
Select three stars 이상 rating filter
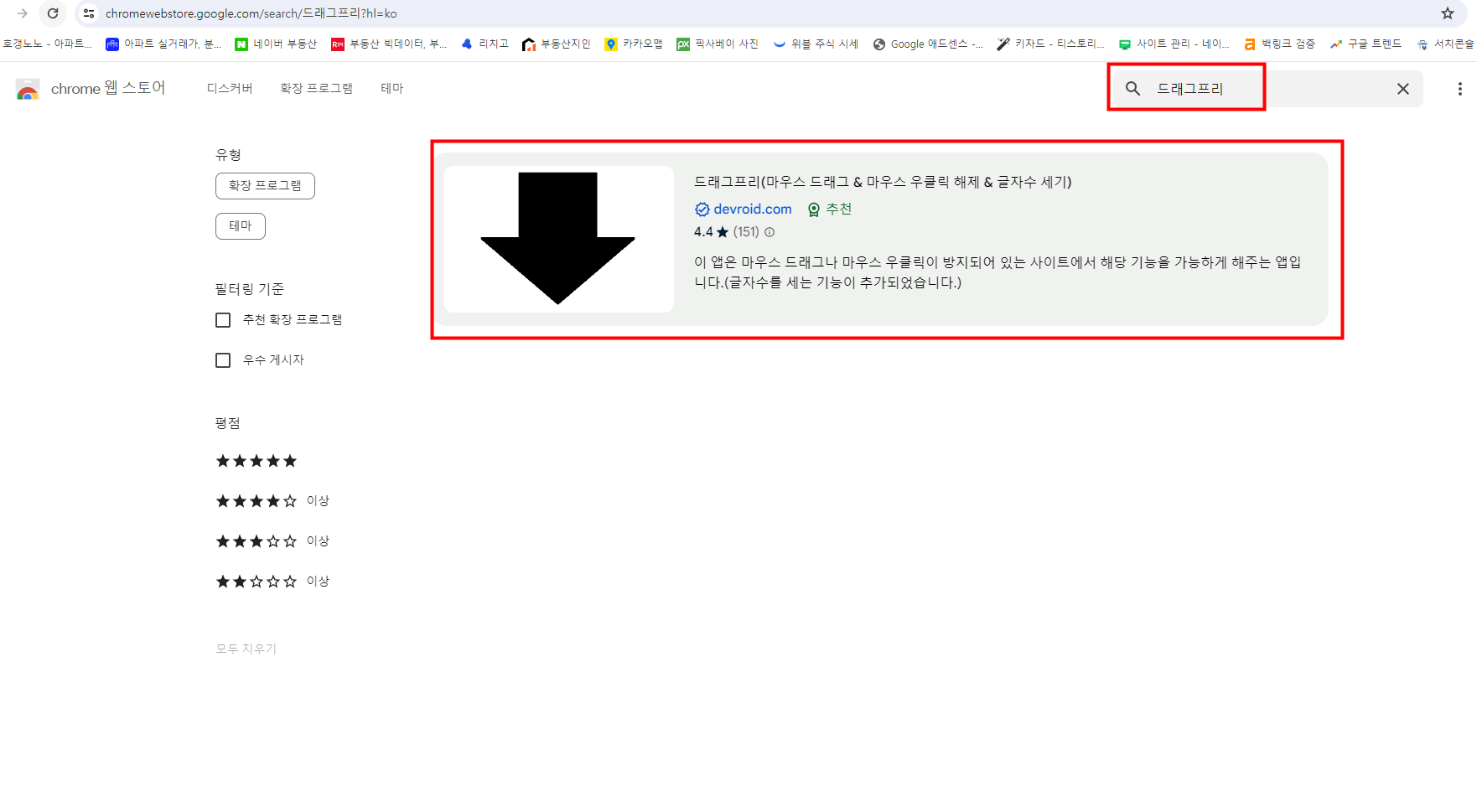click(272, 541)
